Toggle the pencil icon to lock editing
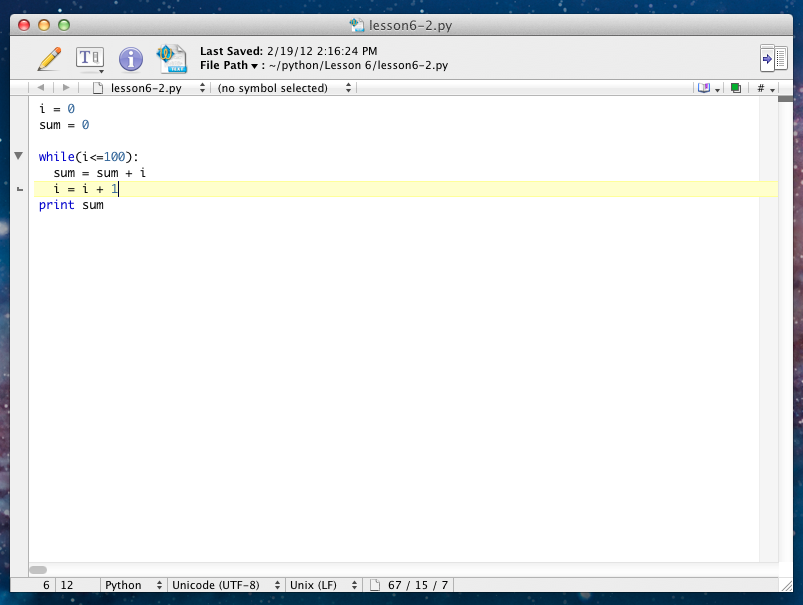The width and height of the screenshot is (803, 605). pyautogui.click(x=49, y=58)
